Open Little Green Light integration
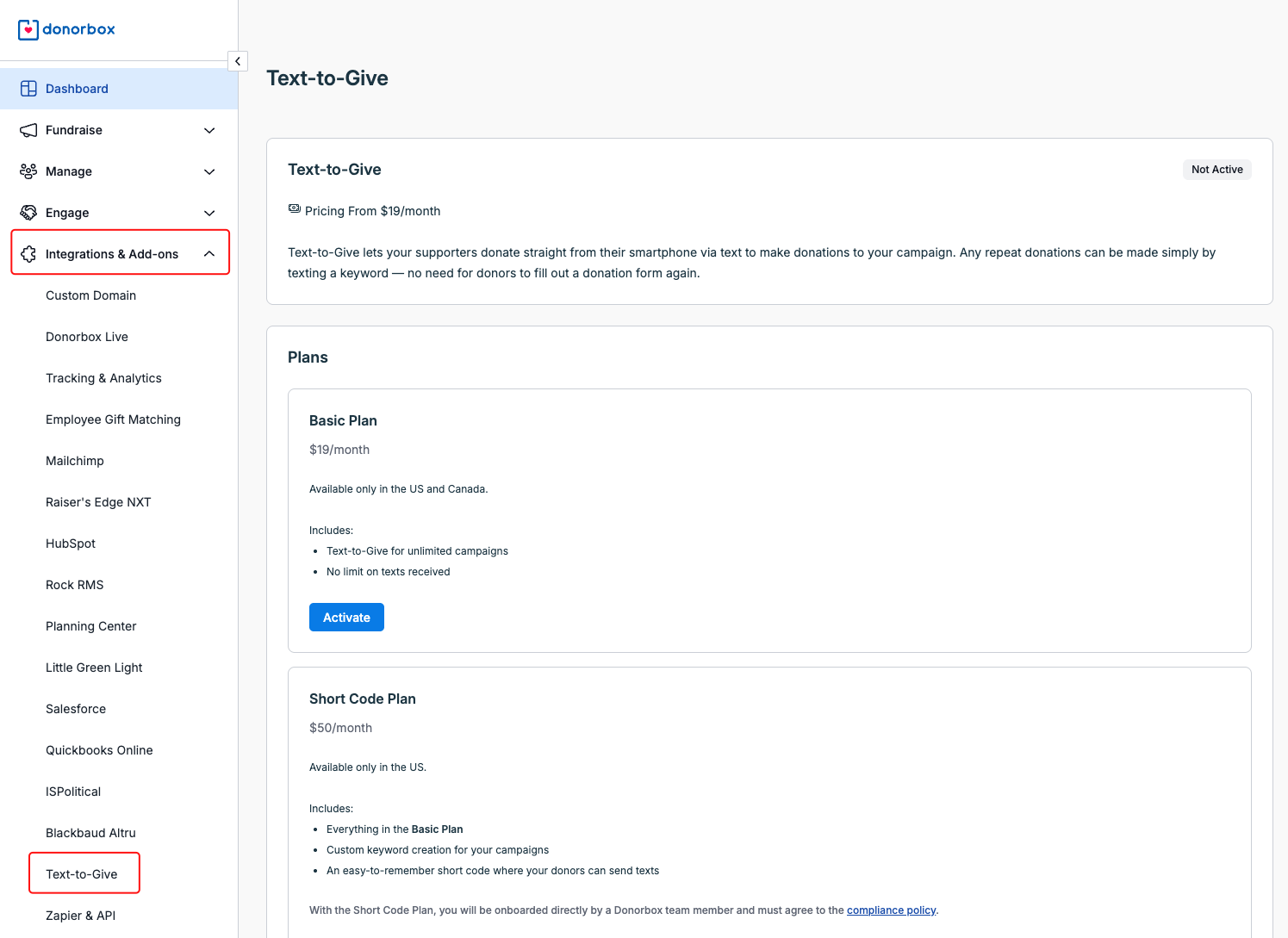This screenshot has width=1288, height=938. coord(94,668)
